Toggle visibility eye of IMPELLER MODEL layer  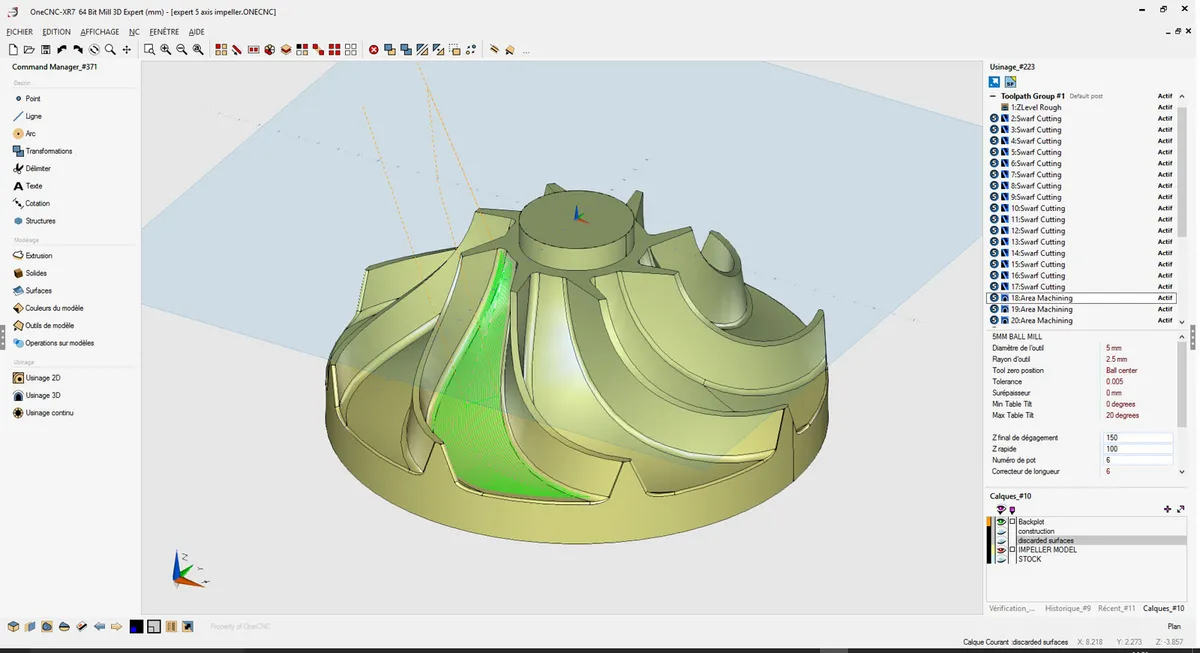(1001, 550)
